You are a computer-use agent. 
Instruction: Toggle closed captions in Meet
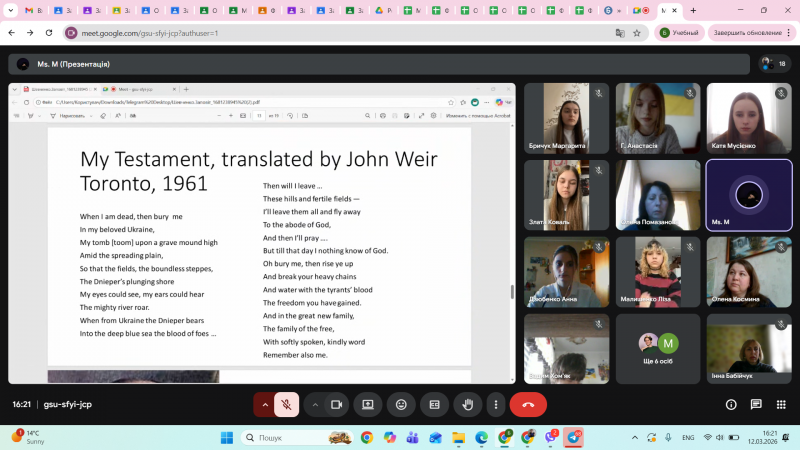(434, 404)
